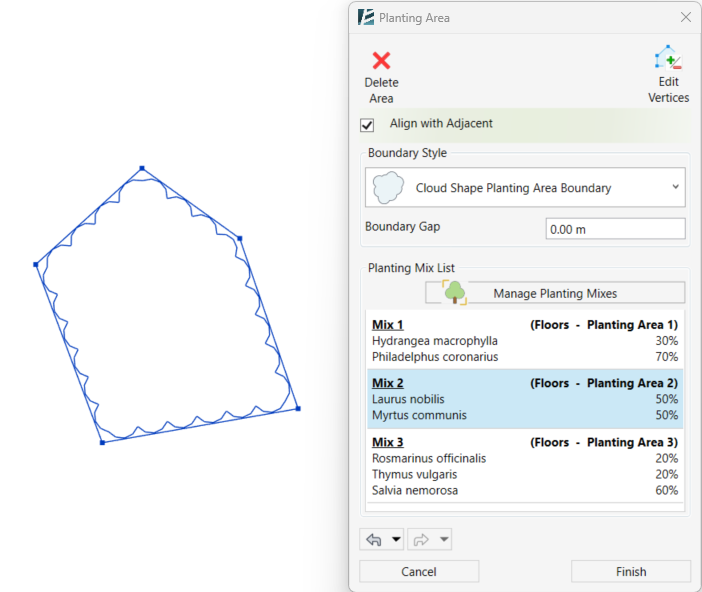This screenshot has width=702, height=592.
Task: Click the undo arrow icon
Action: 374,540
